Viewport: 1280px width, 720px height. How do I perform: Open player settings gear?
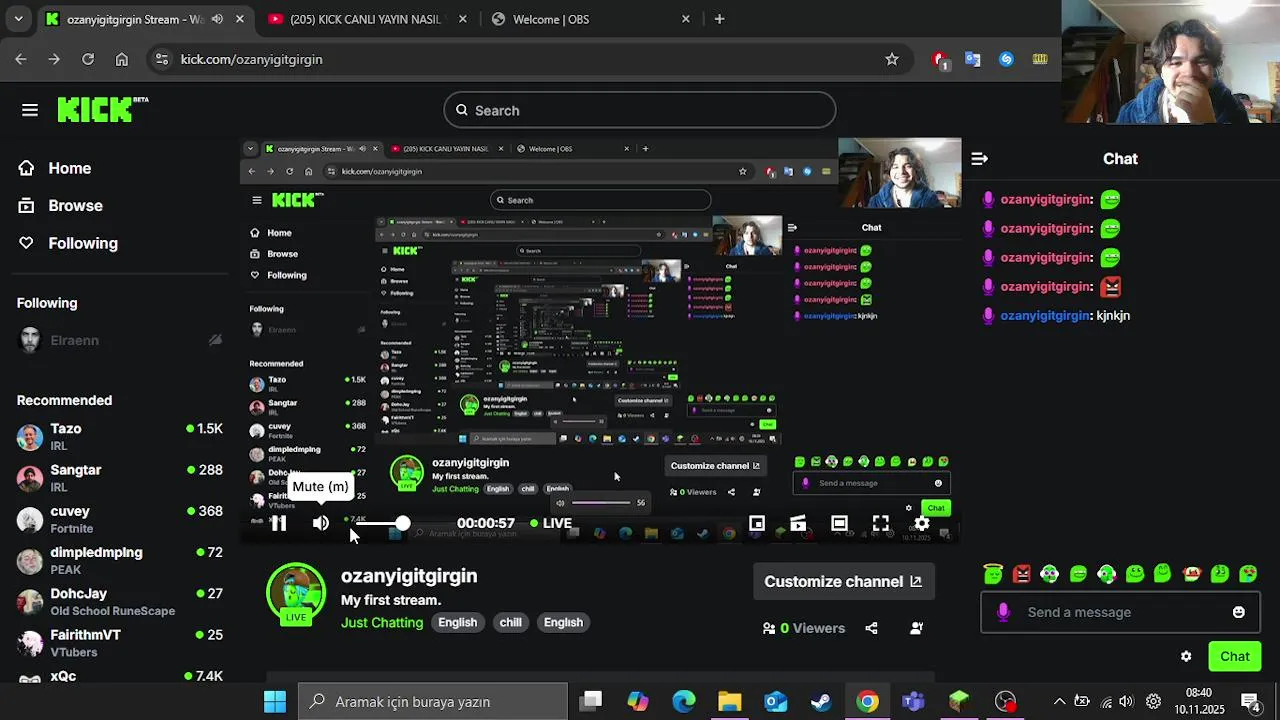[922, 523]
